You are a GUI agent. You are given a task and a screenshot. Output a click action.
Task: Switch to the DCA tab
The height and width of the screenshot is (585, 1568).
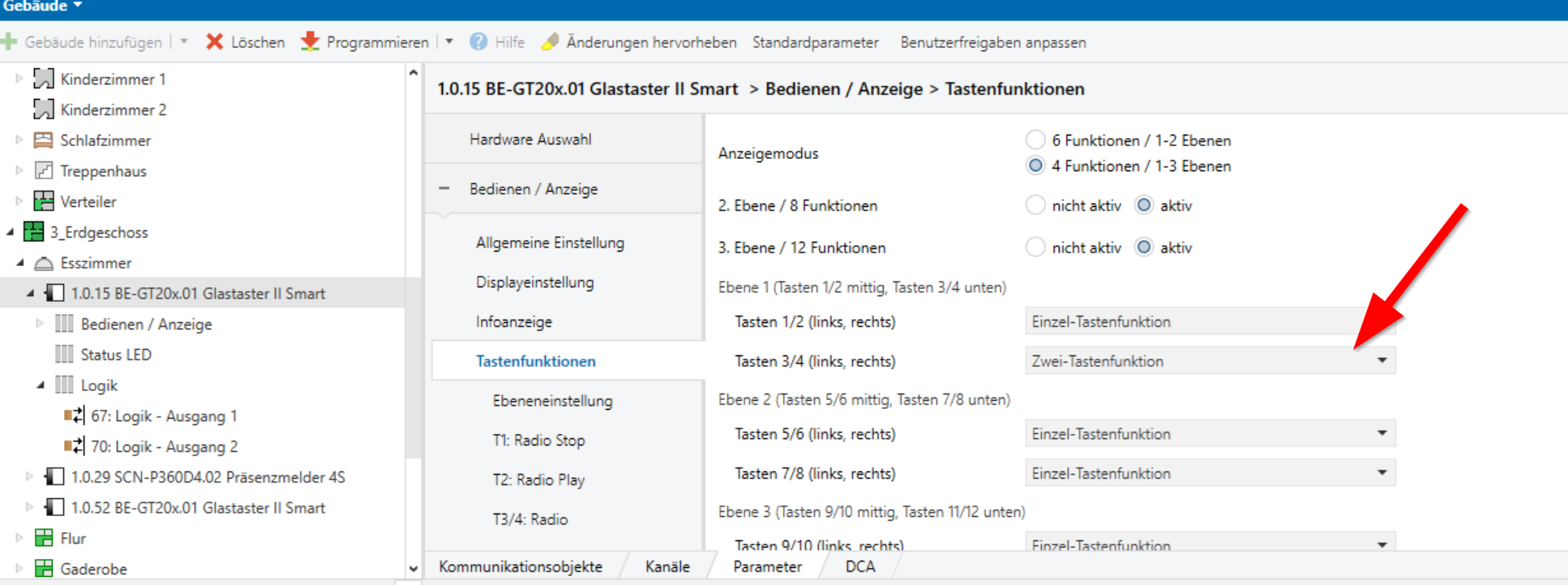pos(860,566)
